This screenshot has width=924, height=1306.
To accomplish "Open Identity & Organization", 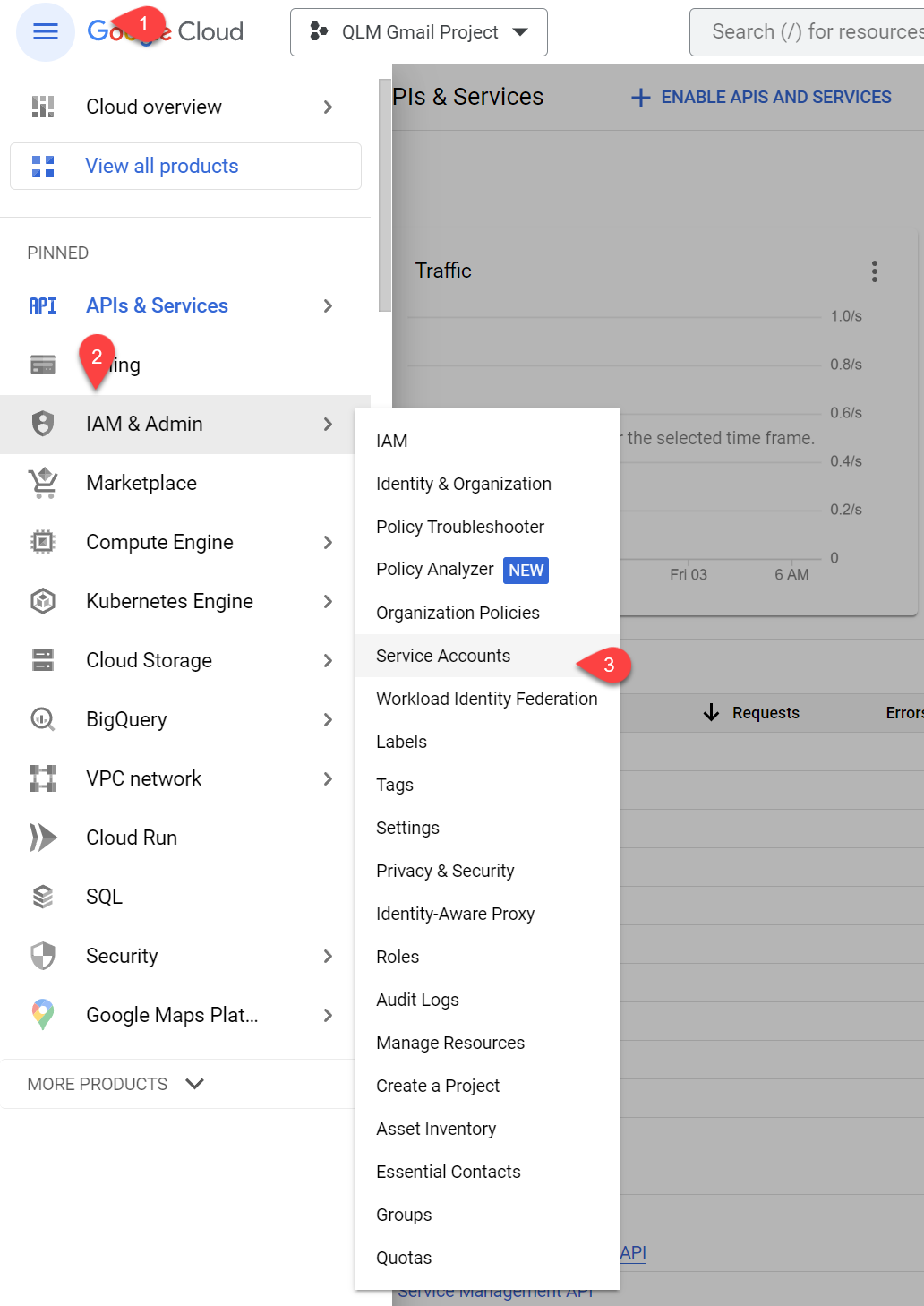I will coord(487,484).
